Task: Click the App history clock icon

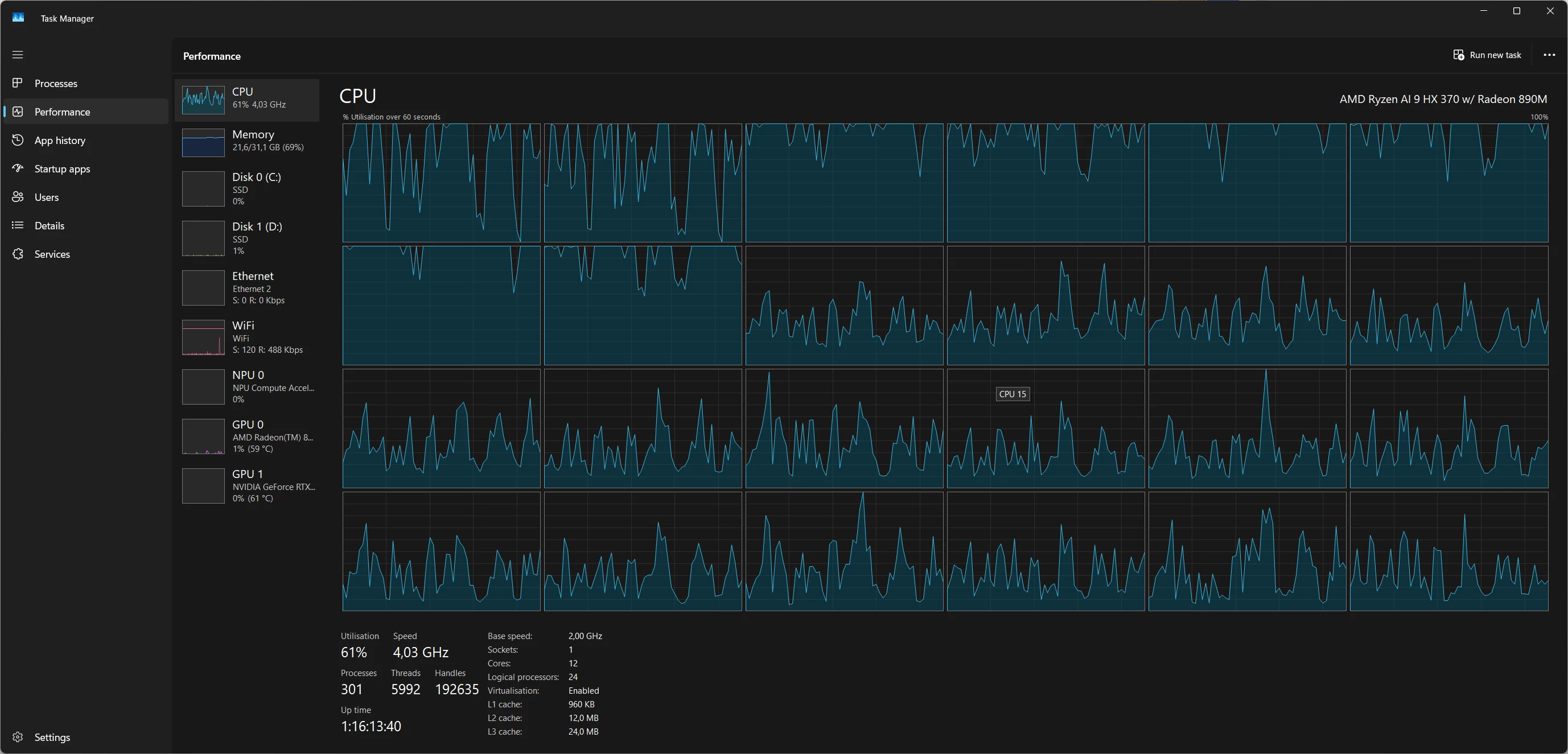Action: (18, 140)
